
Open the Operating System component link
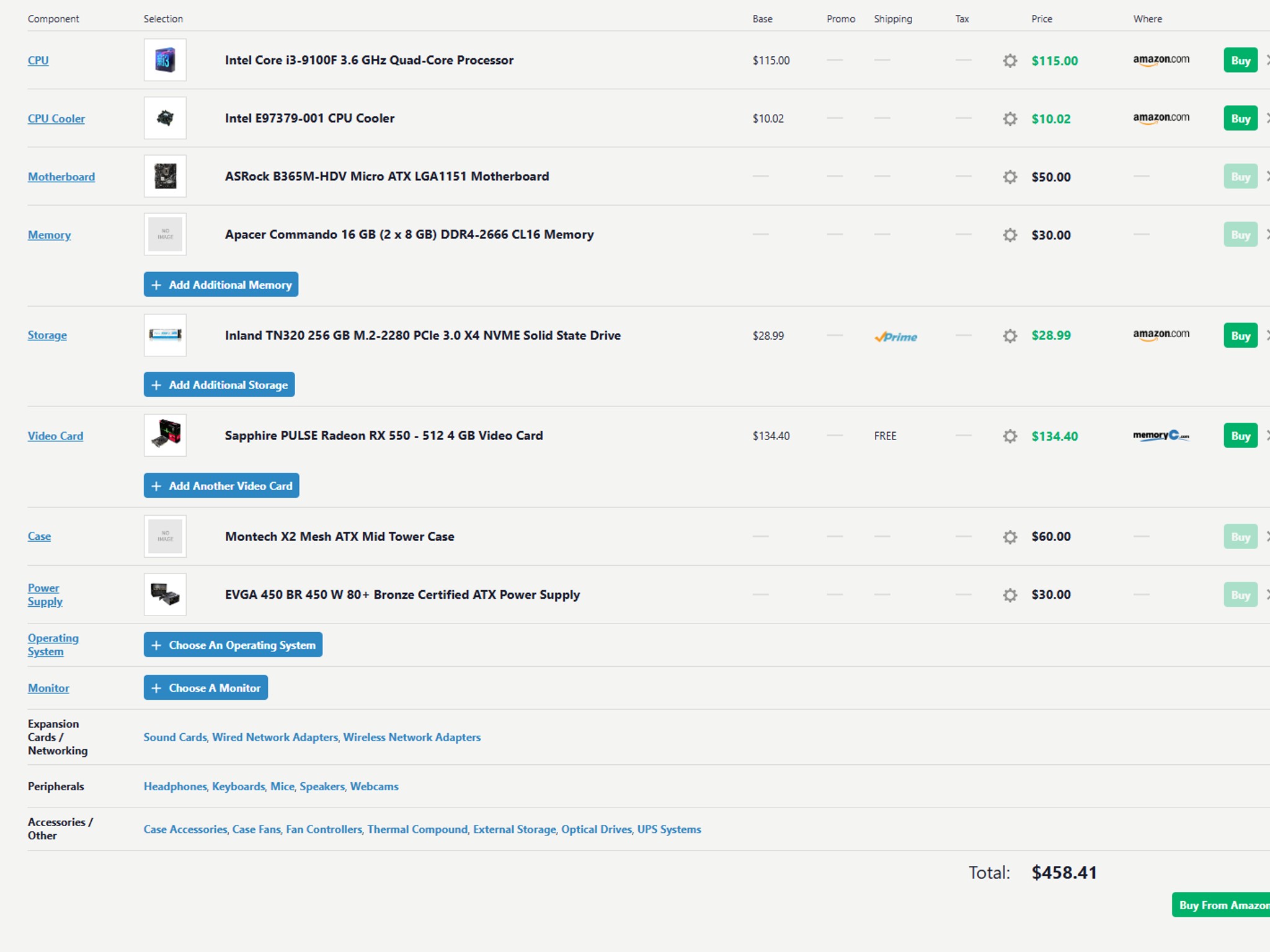[53, 645]
